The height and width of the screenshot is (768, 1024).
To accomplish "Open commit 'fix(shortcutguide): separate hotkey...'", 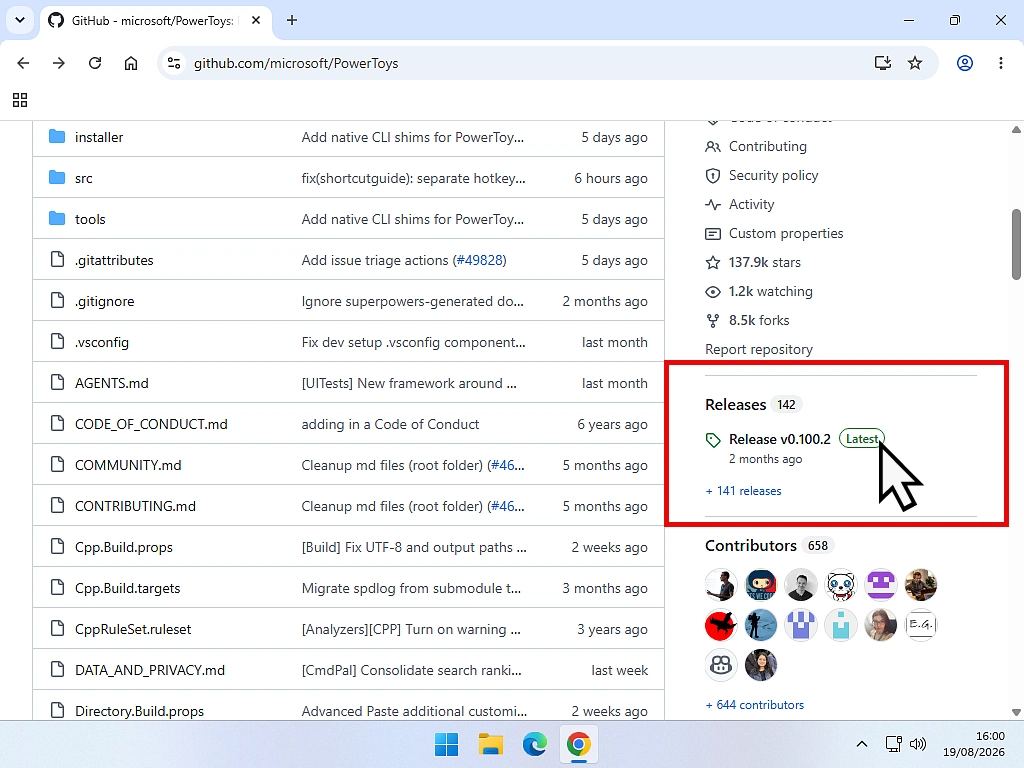I will coord(413,178).
